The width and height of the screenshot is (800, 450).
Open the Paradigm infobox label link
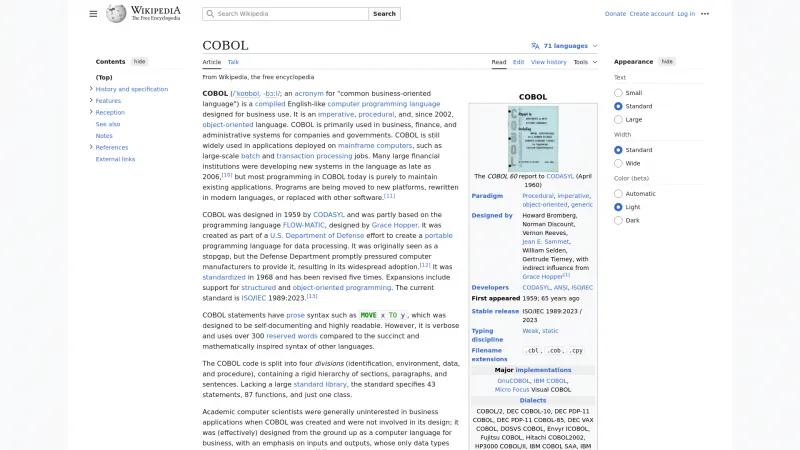click(x=487, y=196)
